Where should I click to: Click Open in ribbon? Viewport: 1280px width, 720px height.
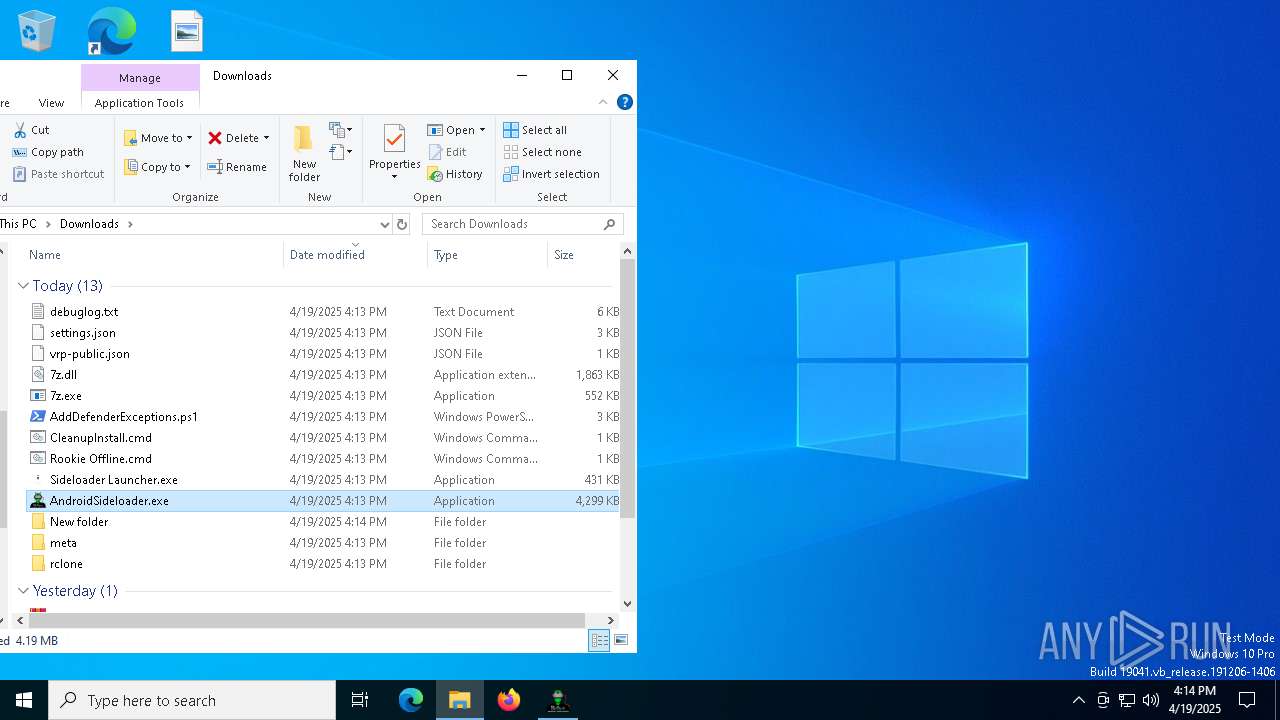point(451,130)
